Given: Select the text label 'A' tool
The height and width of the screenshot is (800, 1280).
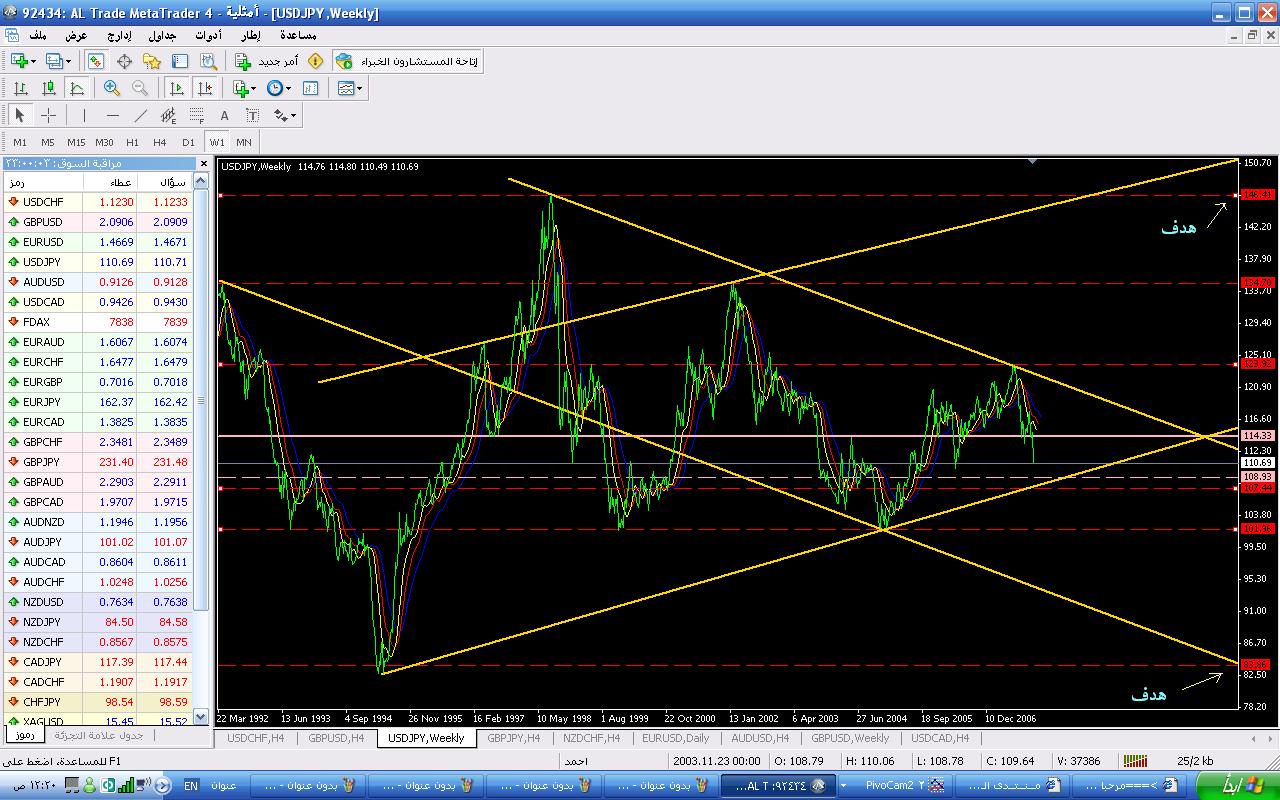Looking at the screenshot, I should pos(224,115).
